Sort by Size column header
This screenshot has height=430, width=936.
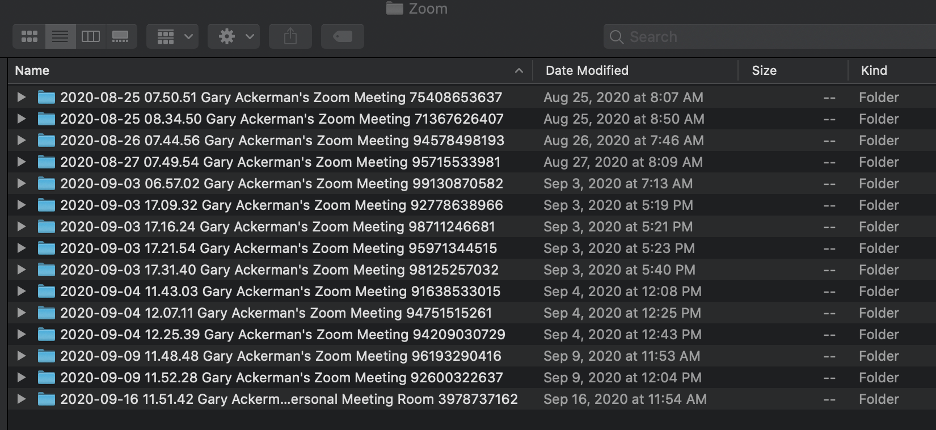[x=793, y=70]
